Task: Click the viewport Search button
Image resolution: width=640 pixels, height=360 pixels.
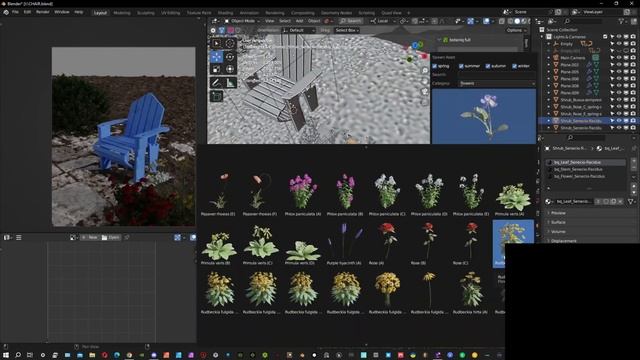Action: coord(351,21)
